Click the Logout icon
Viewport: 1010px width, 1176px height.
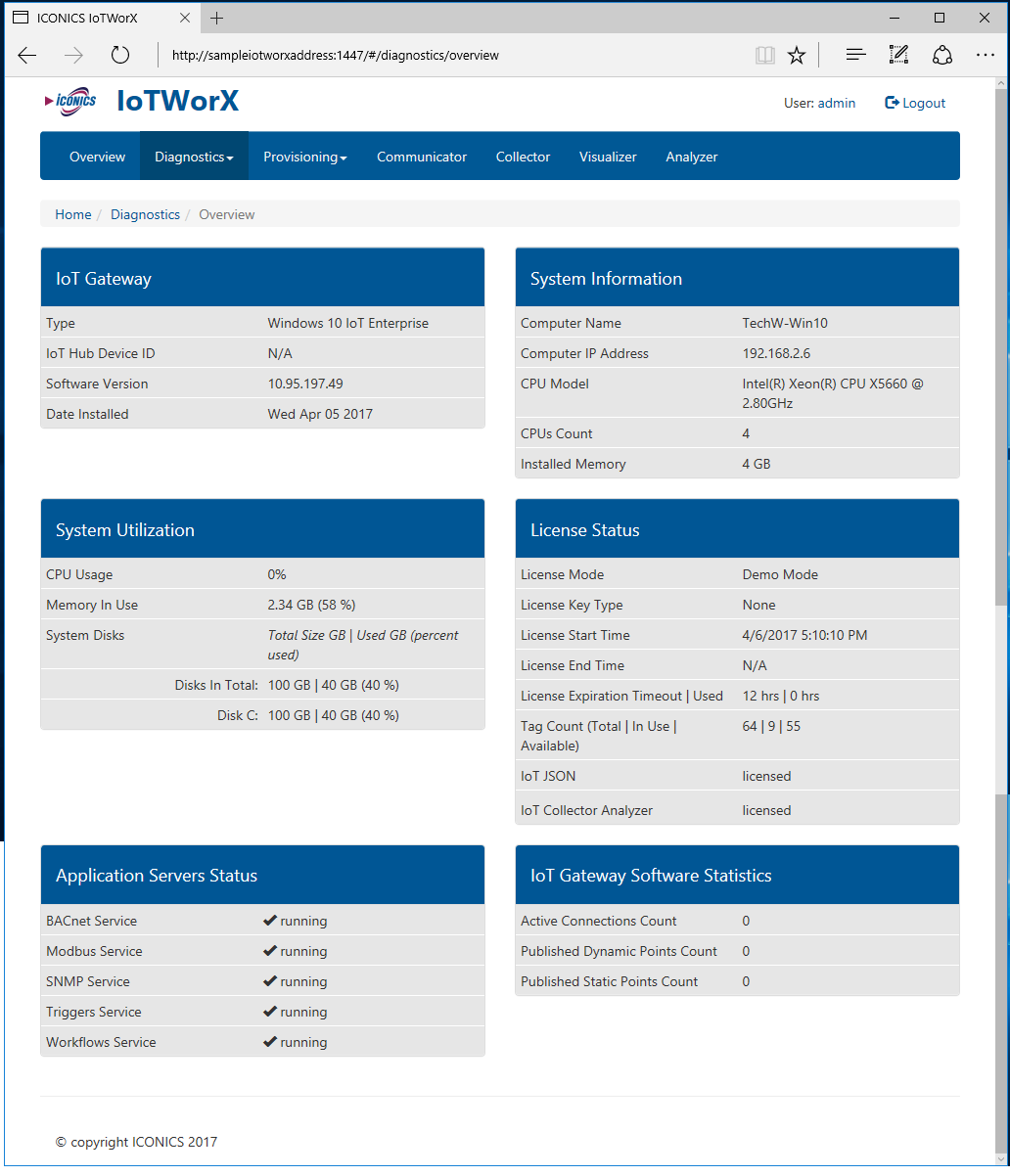coord(892,103)
